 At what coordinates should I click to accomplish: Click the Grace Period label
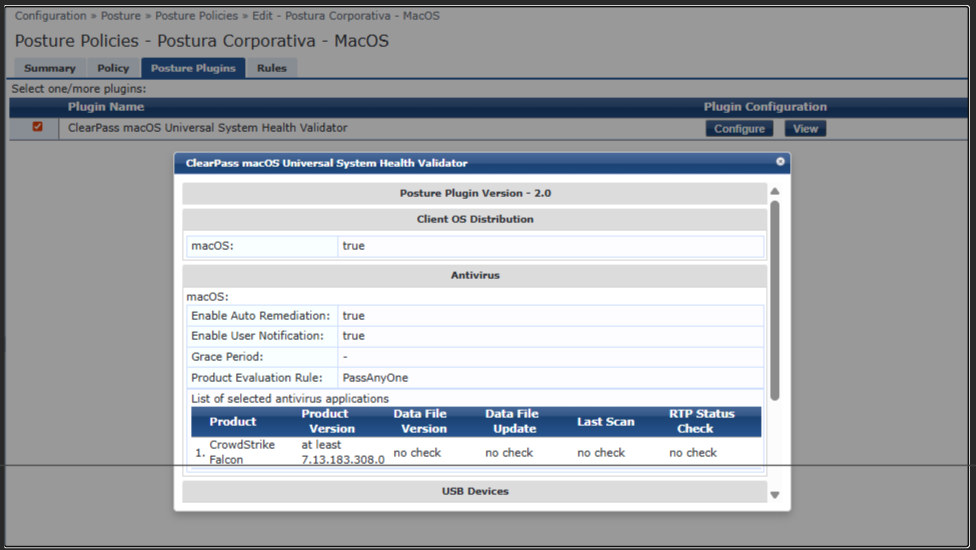[x=227, y=357]
